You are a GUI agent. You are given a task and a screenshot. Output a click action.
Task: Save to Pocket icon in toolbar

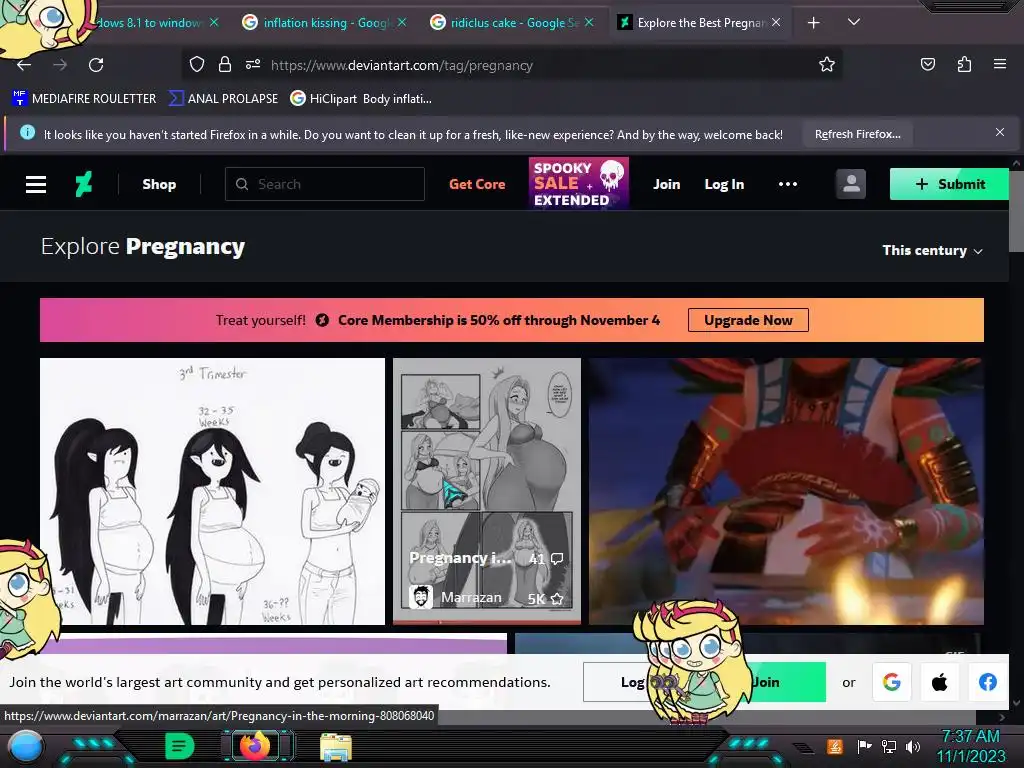pos(927,65)
